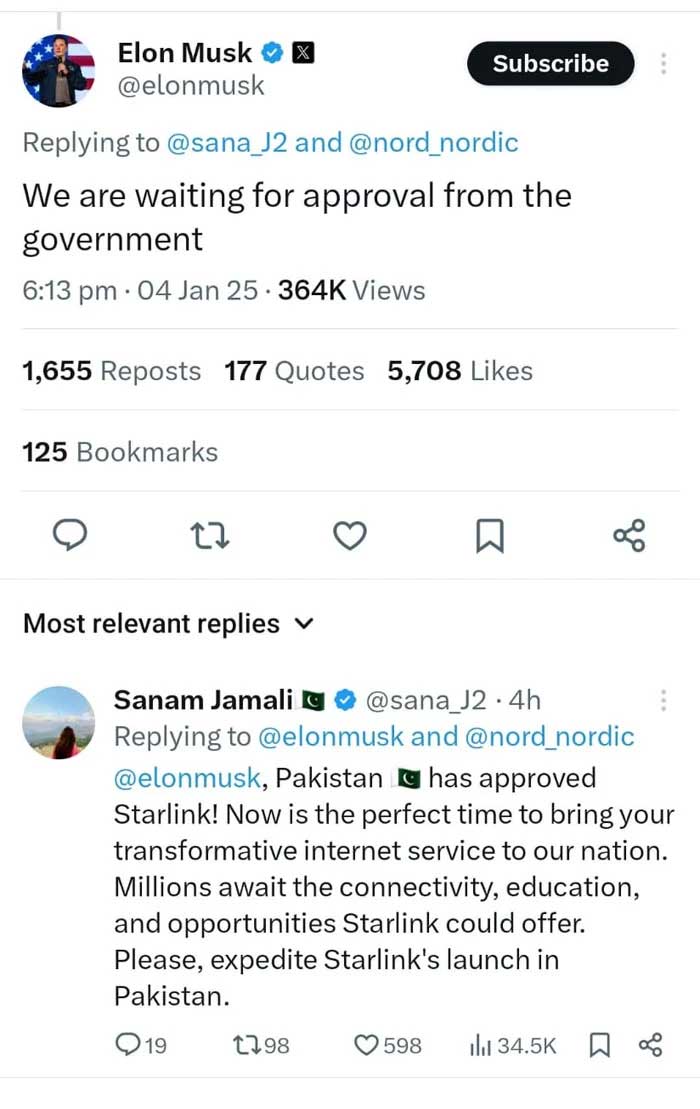Viewport: 700px width, 1109px height.
Task: Open more options for Elon Musk's tweet
Action: pos(663,64)
